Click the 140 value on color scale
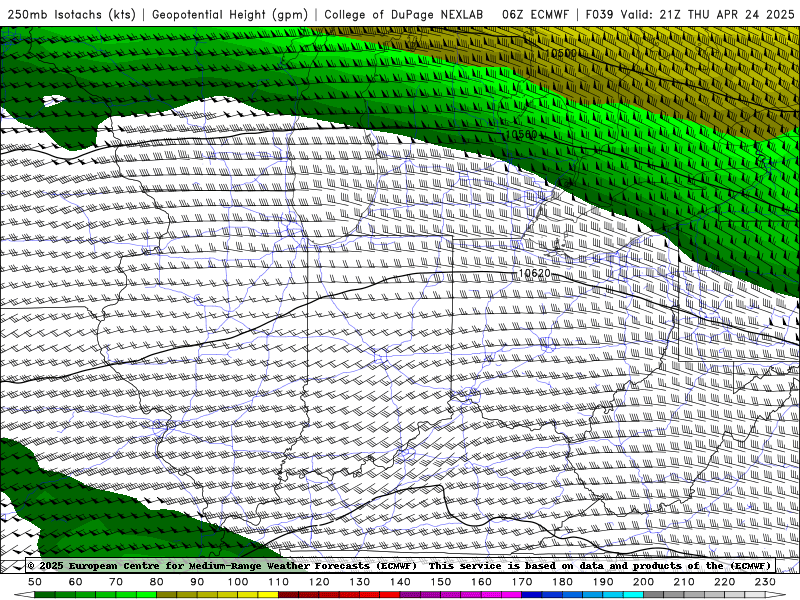800x600 pixels. pyautogui.click(x=400, y=582)
